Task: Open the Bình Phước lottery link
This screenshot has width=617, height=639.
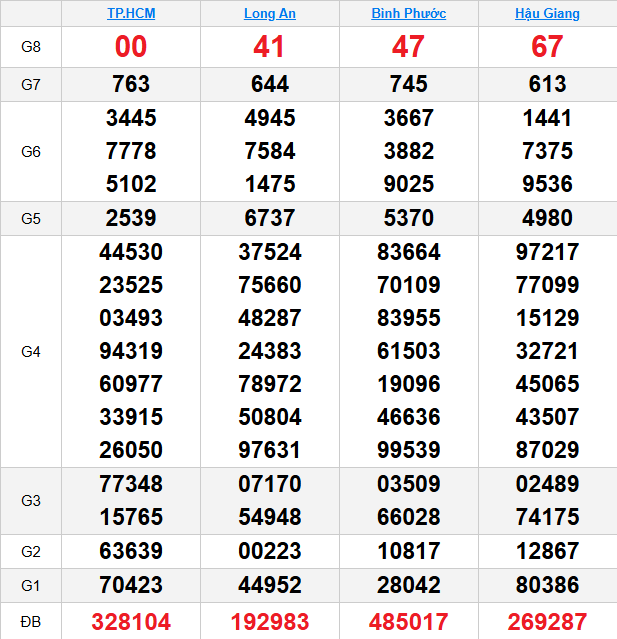Action: [408, 13]
